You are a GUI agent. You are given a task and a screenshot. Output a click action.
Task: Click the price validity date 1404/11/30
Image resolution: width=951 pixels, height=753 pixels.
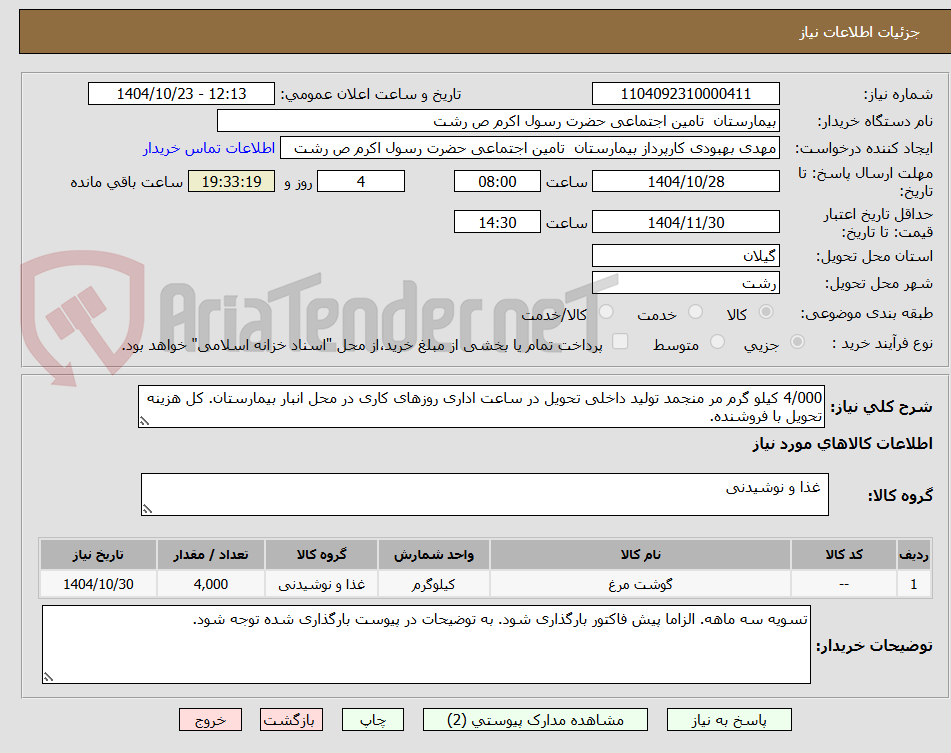tap(685, 222)
